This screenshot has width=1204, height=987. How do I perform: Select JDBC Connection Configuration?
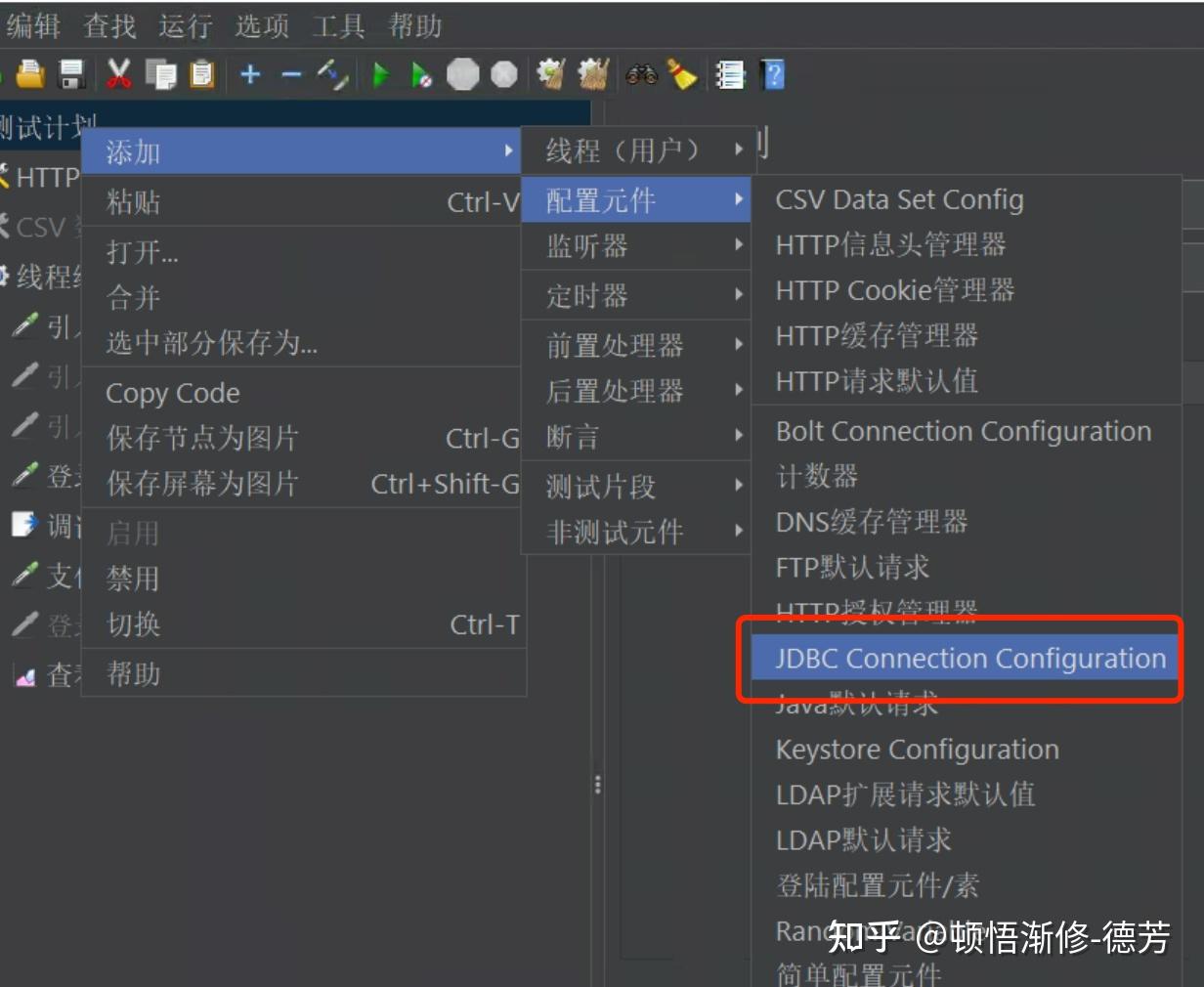967,659
